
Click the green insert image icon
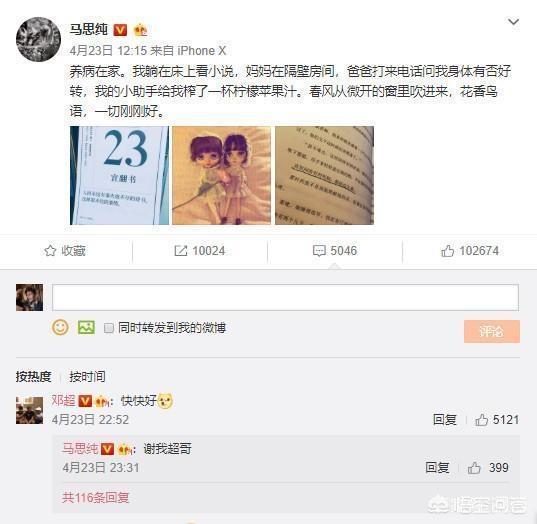pos(86,327)
